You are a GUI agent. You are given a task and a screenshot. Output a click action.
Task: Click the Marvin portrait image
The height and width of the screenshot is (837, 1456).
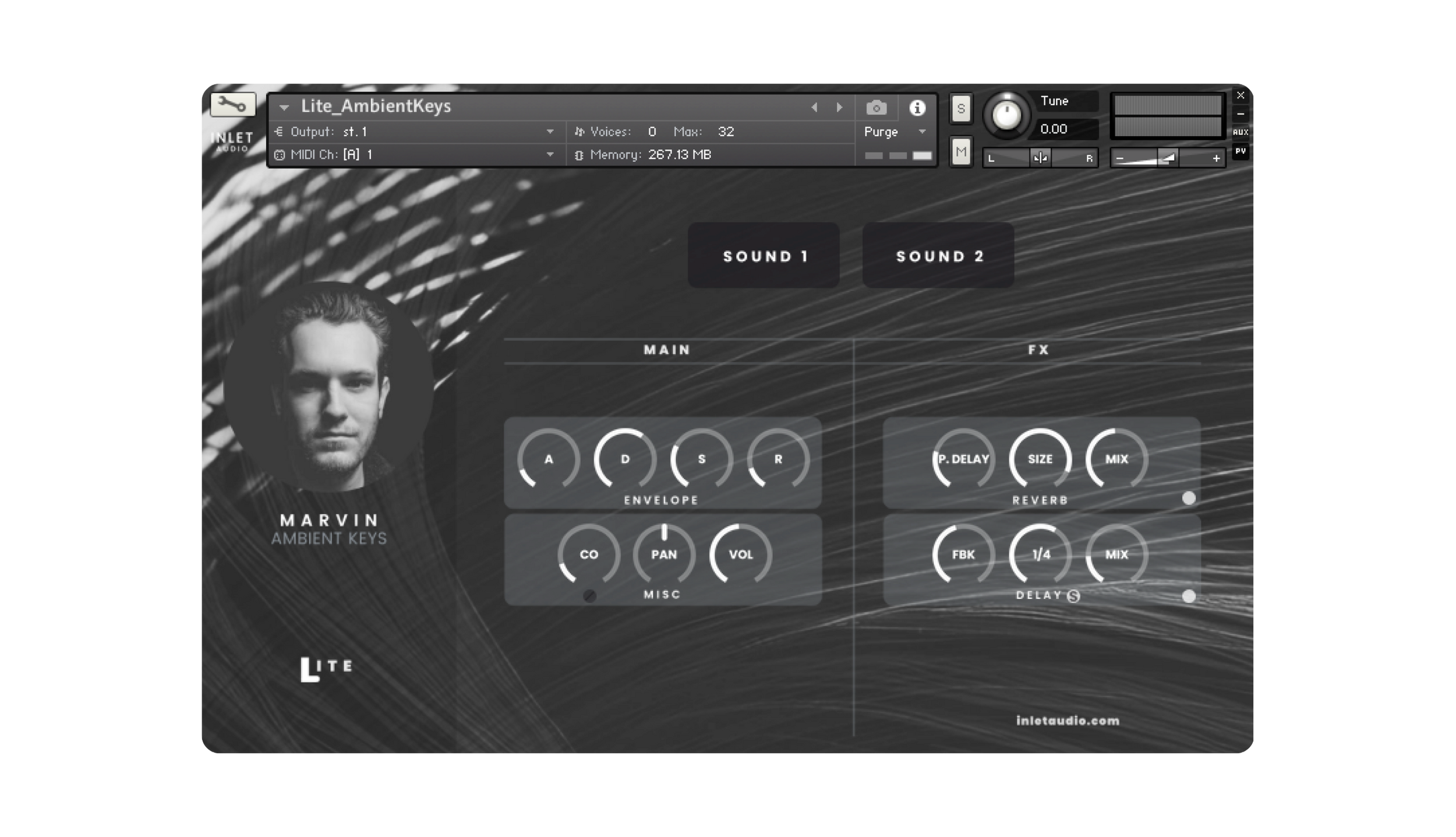click(x=329, y=387)
